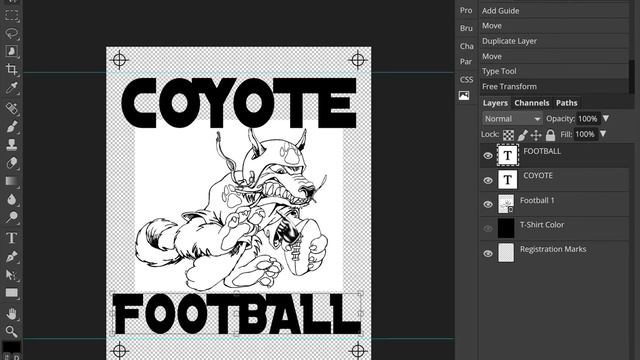Select the Clone Stamp tool
Screen dimensions: 640x360
(x=11, y=144)
